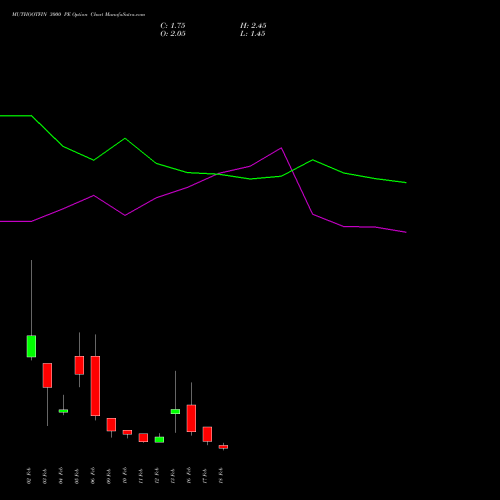
Task: Select the open value O: 2.05
Action: tap(173, 34)
